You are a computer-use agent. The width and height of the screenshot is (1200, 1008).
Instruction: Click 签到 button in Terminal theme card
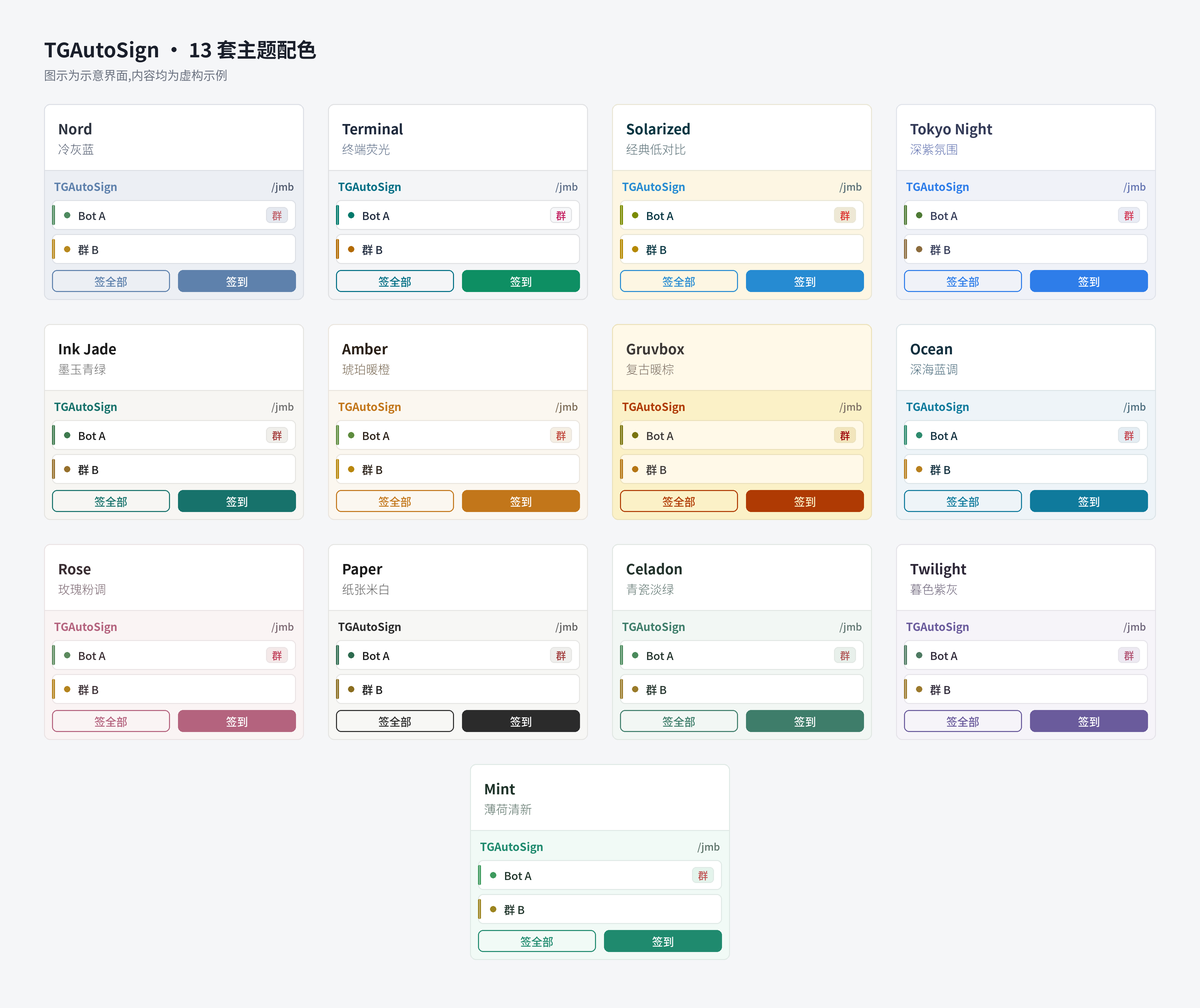[x=521, y=281]
